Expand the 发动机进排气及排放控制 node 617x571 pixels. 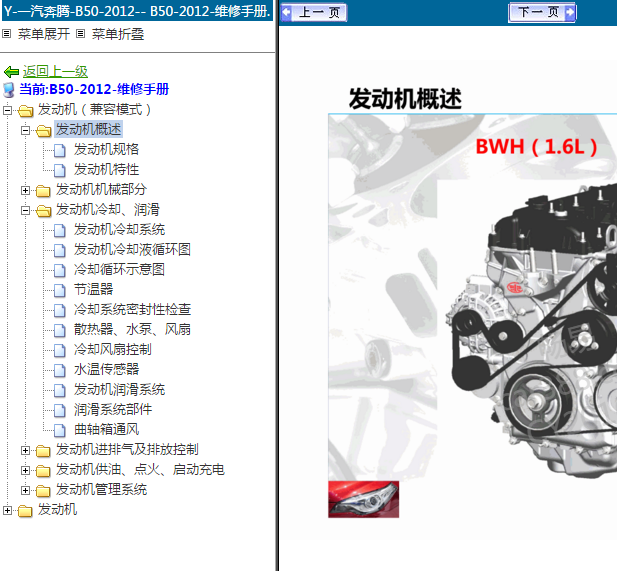coord(25,451)
